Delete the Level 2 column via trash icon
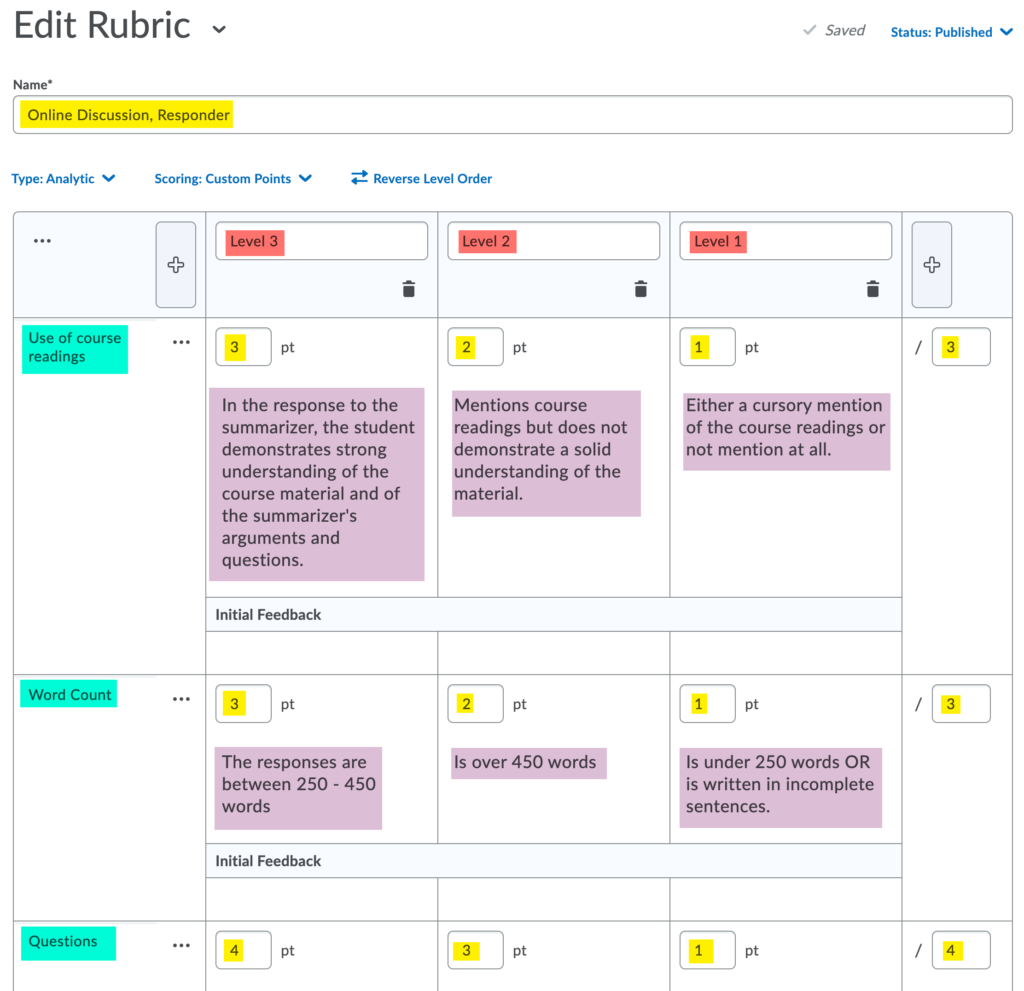Viewport: 1024px width, 991px height. [640, 289]
